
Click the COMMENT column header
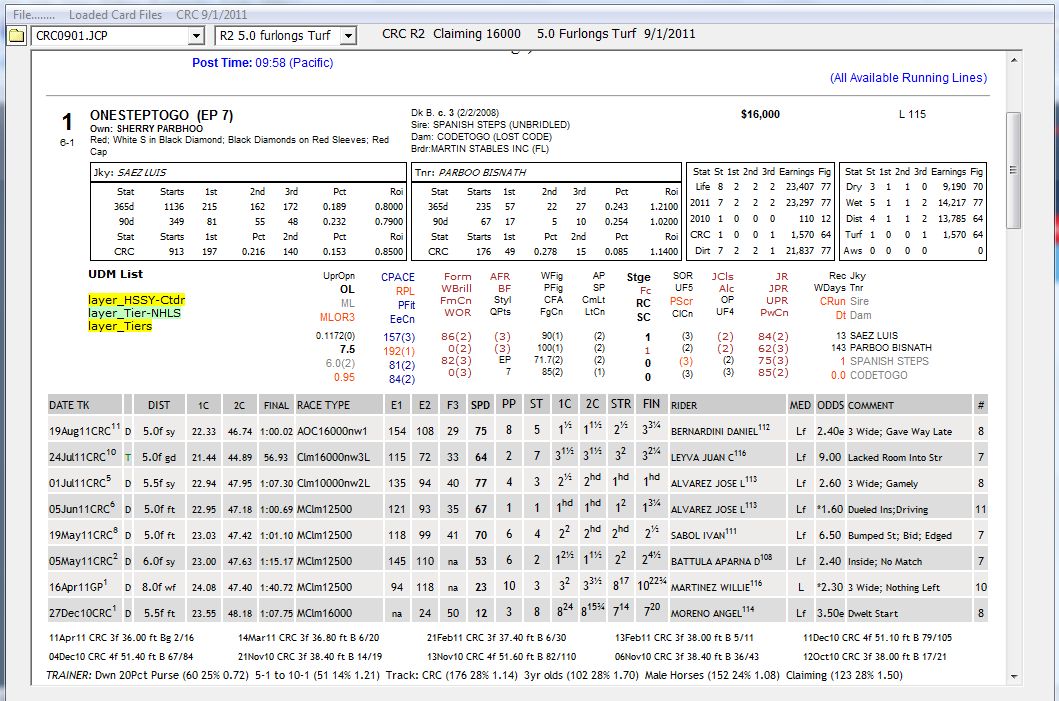pos(909,405)
